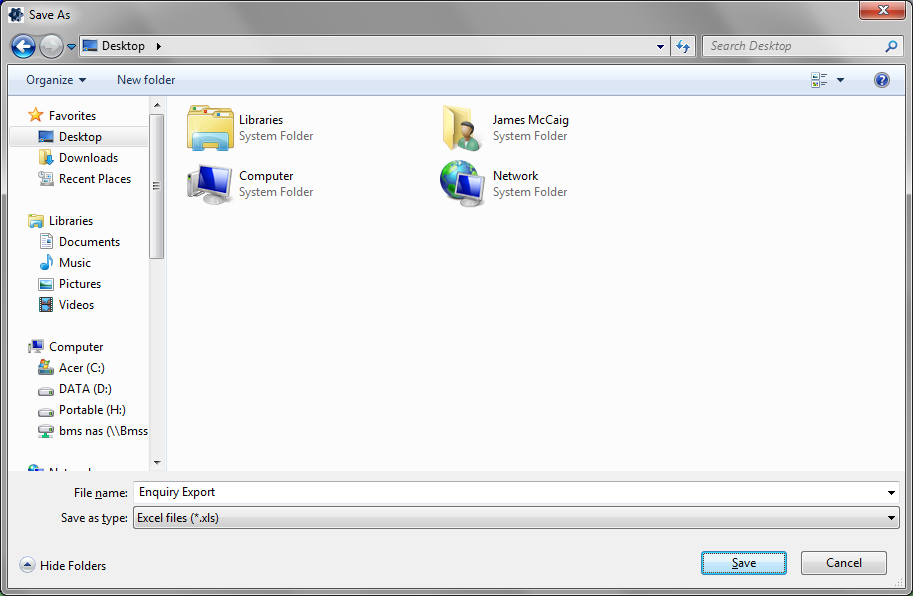Open the Organize menu
The width and height of the screenshot is (913, 596).
(56, 80)
